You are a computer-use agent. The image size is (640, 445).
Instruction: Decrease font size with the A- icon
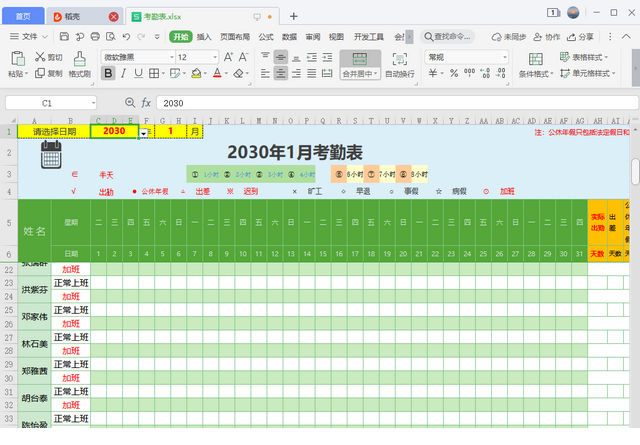coord(244,57)
